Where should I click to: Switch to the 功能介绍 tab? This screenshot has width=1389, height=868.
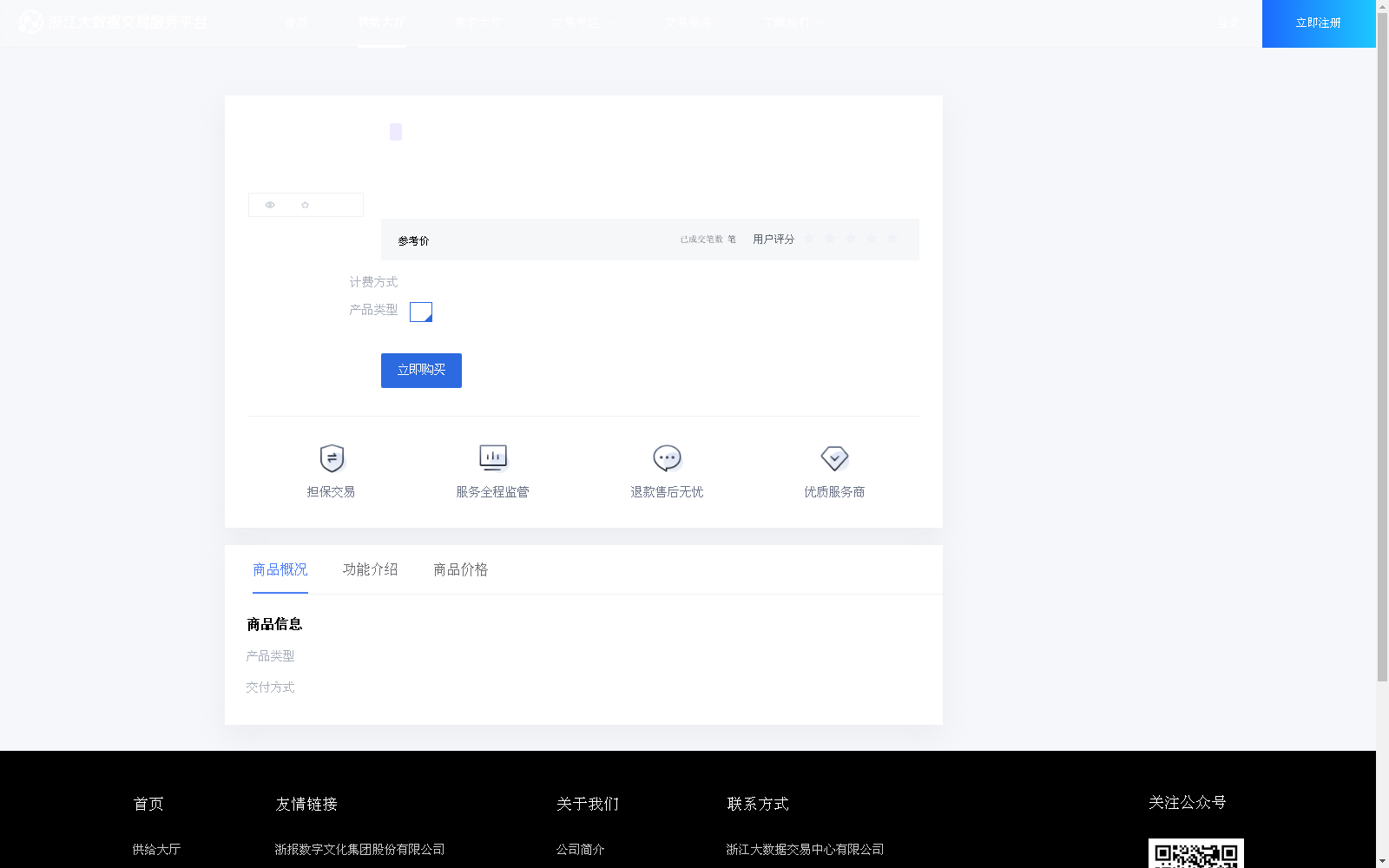[371, 569]
